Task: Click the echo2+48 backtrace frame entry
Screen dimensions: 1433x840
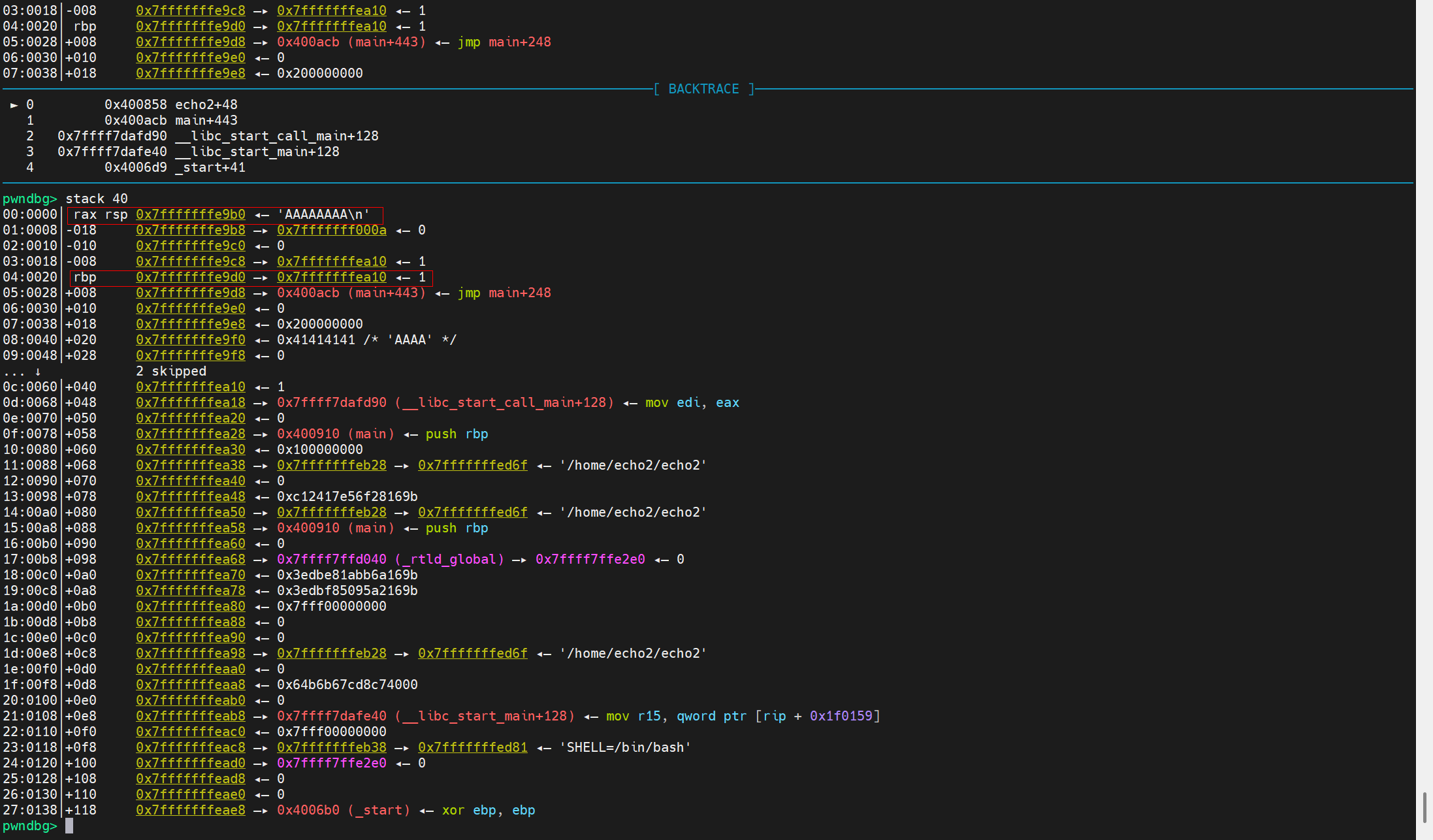Action: tap(206, 105)
